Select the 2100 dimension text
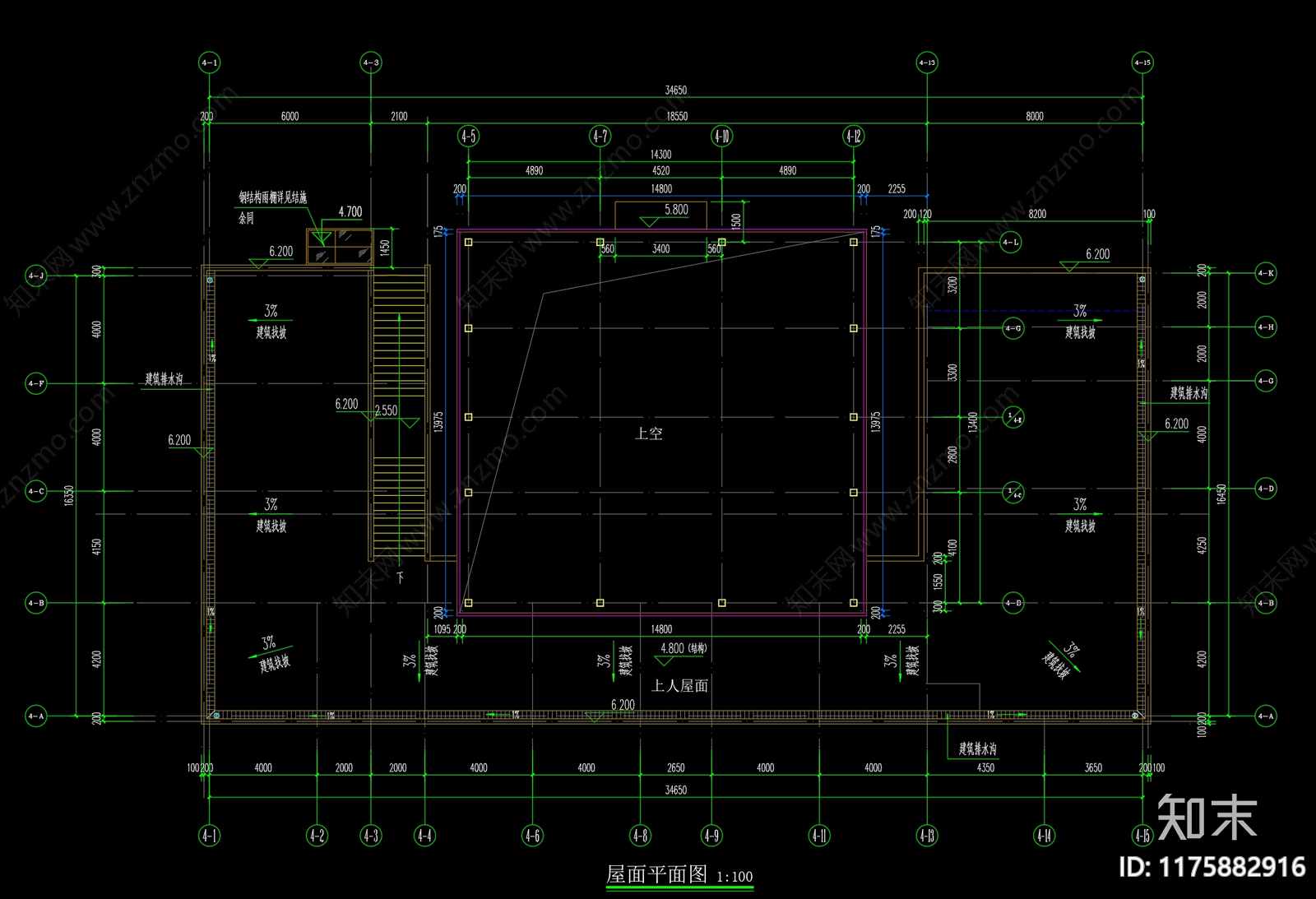Image resolution: width=1316 pixels, height=899 pixels. [x=399, y=117]
